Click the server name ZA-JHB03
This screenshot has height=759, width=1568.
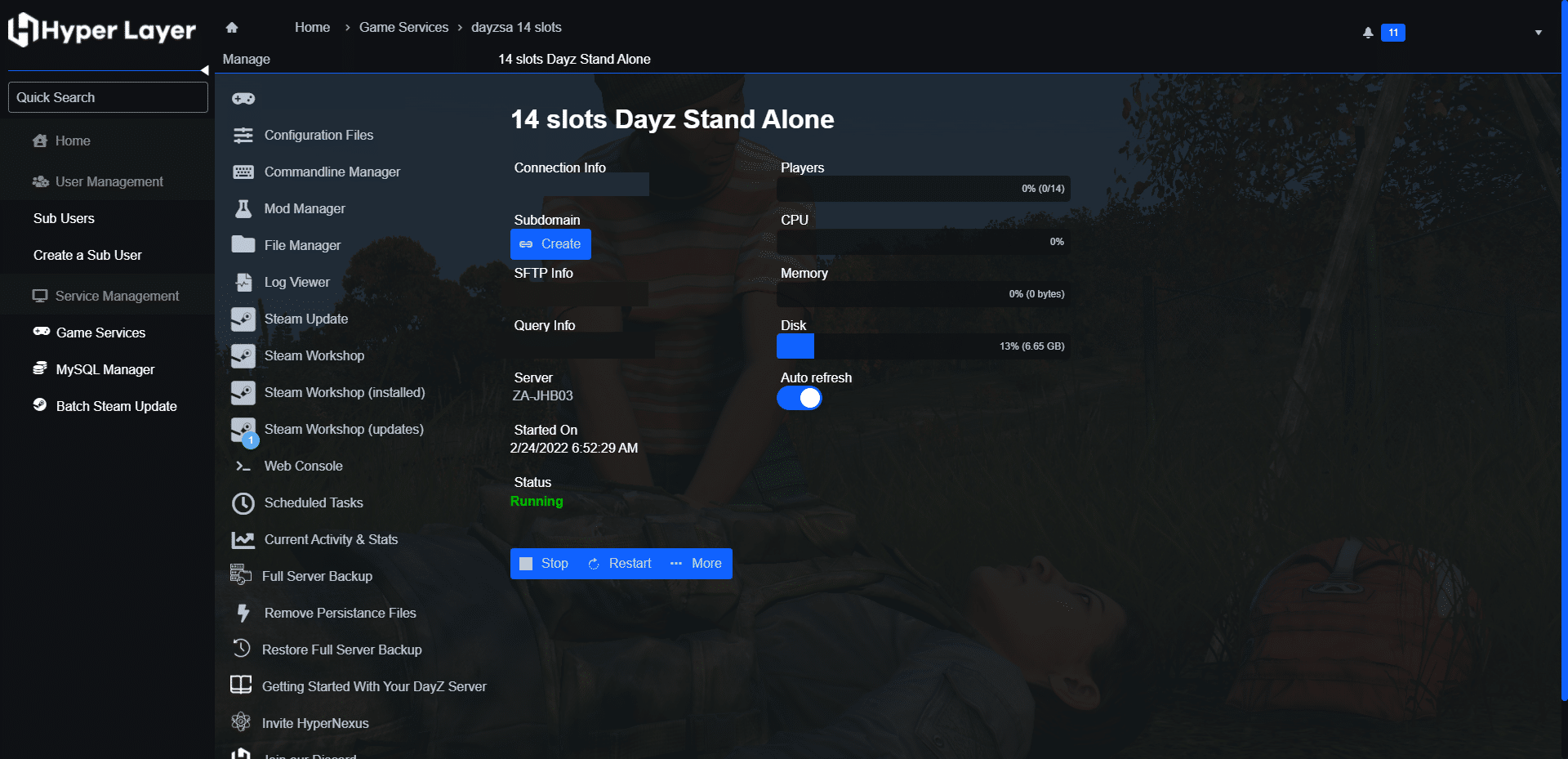pos(542,395)
